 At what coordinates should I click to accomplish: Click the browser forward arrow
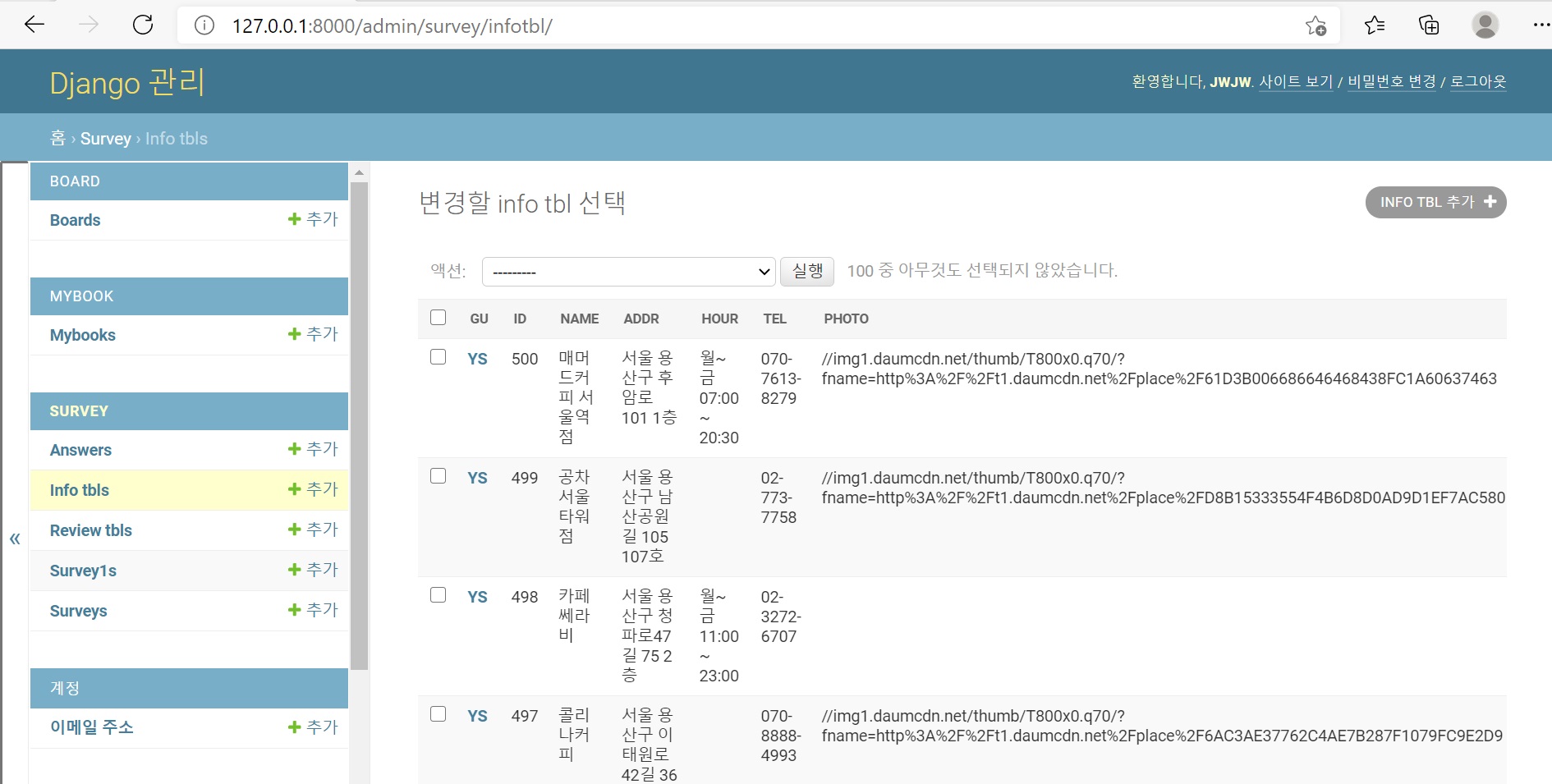[89, 25]
